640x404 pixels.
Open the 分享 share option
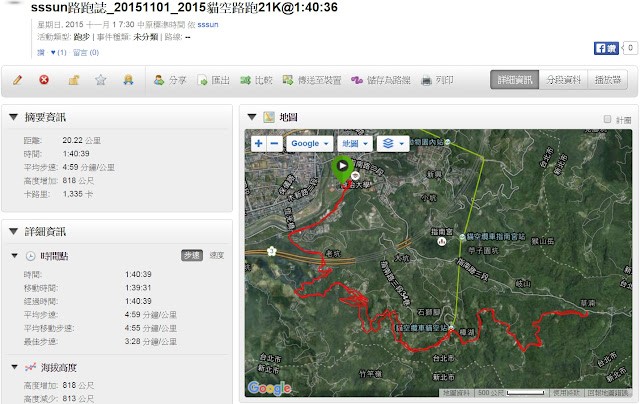[170, 80]
